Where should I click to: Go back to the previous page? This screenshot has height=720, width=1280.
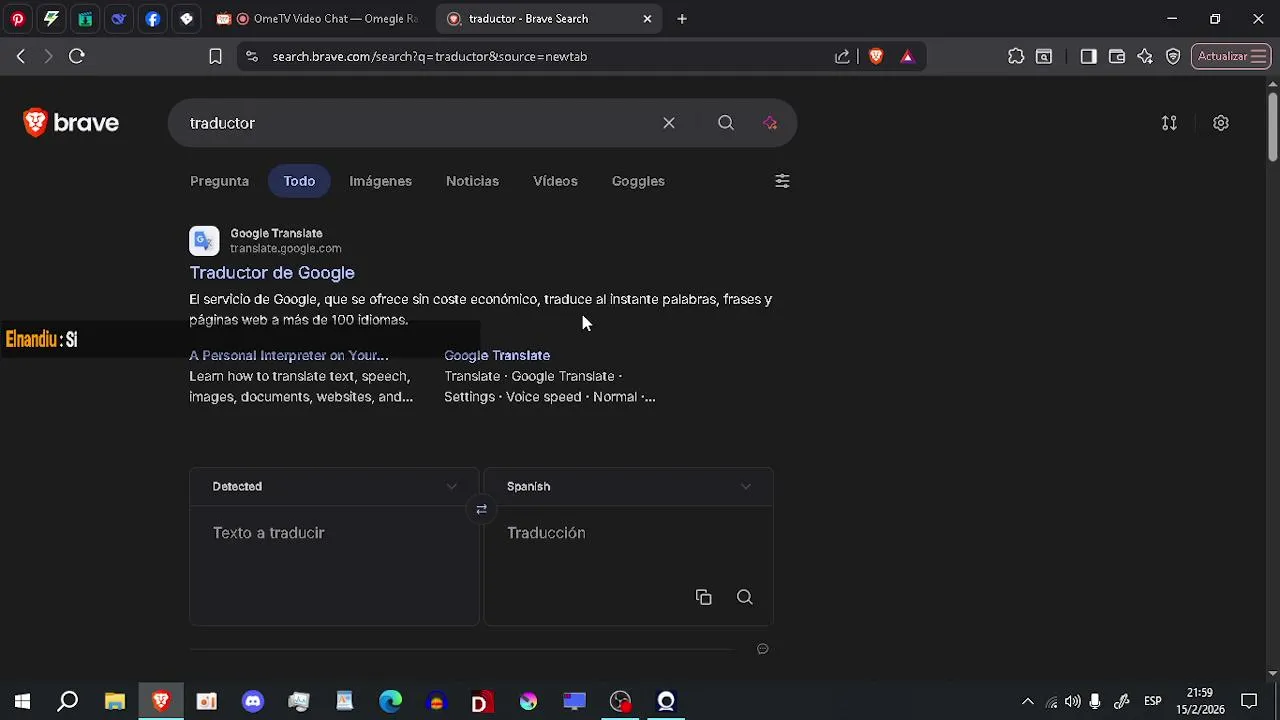[x=21, y=56]
